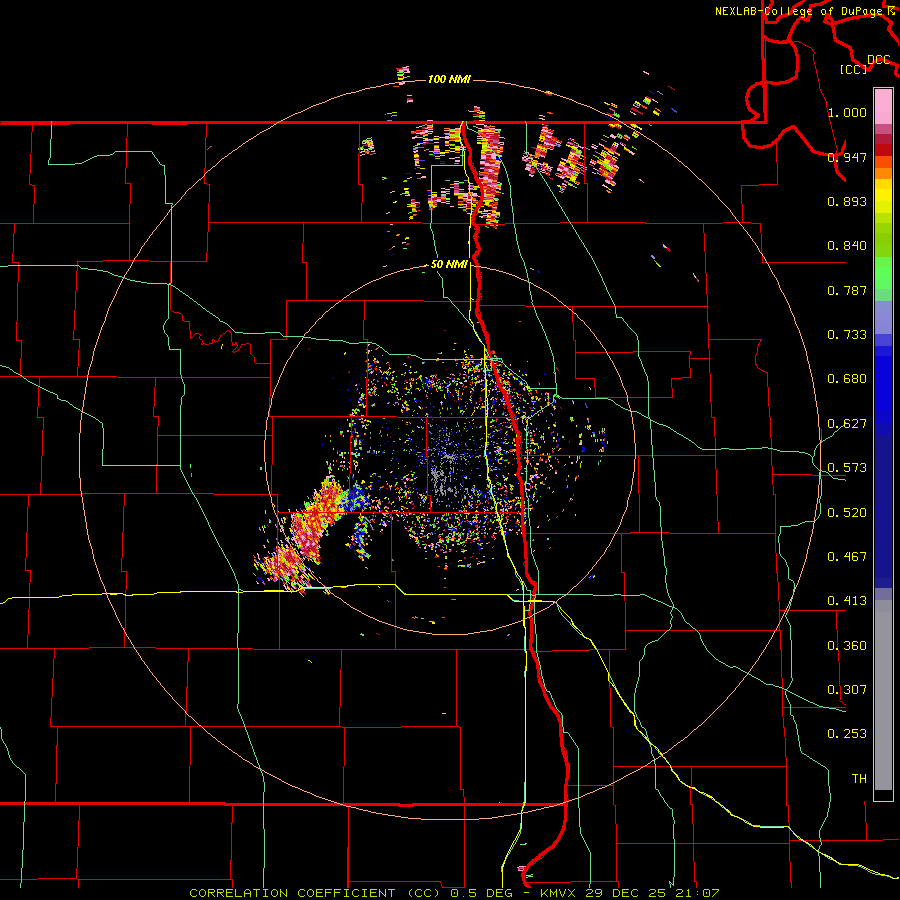Click the 0.520 scale value

click(847, 513)
